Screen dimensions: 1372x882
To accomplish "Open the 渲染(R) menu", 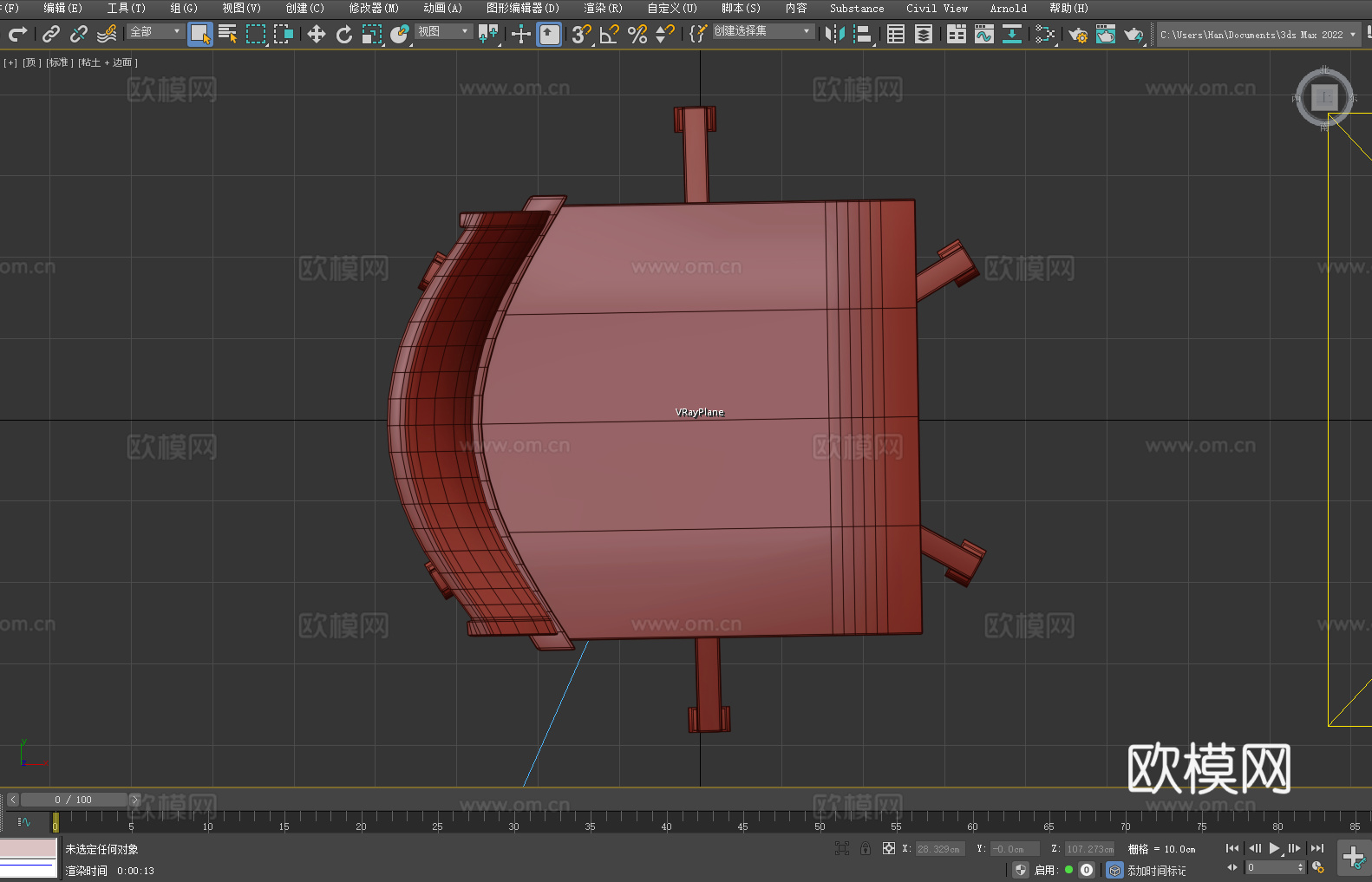I will point(603,8).
